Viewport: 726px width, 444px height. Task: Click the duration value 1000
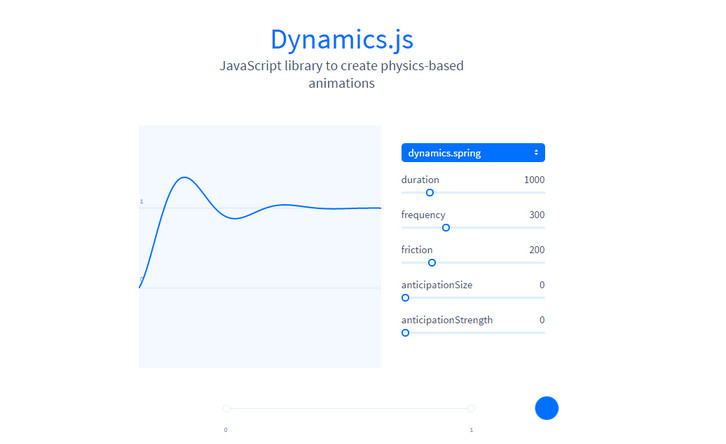click(x=534, y=180)
